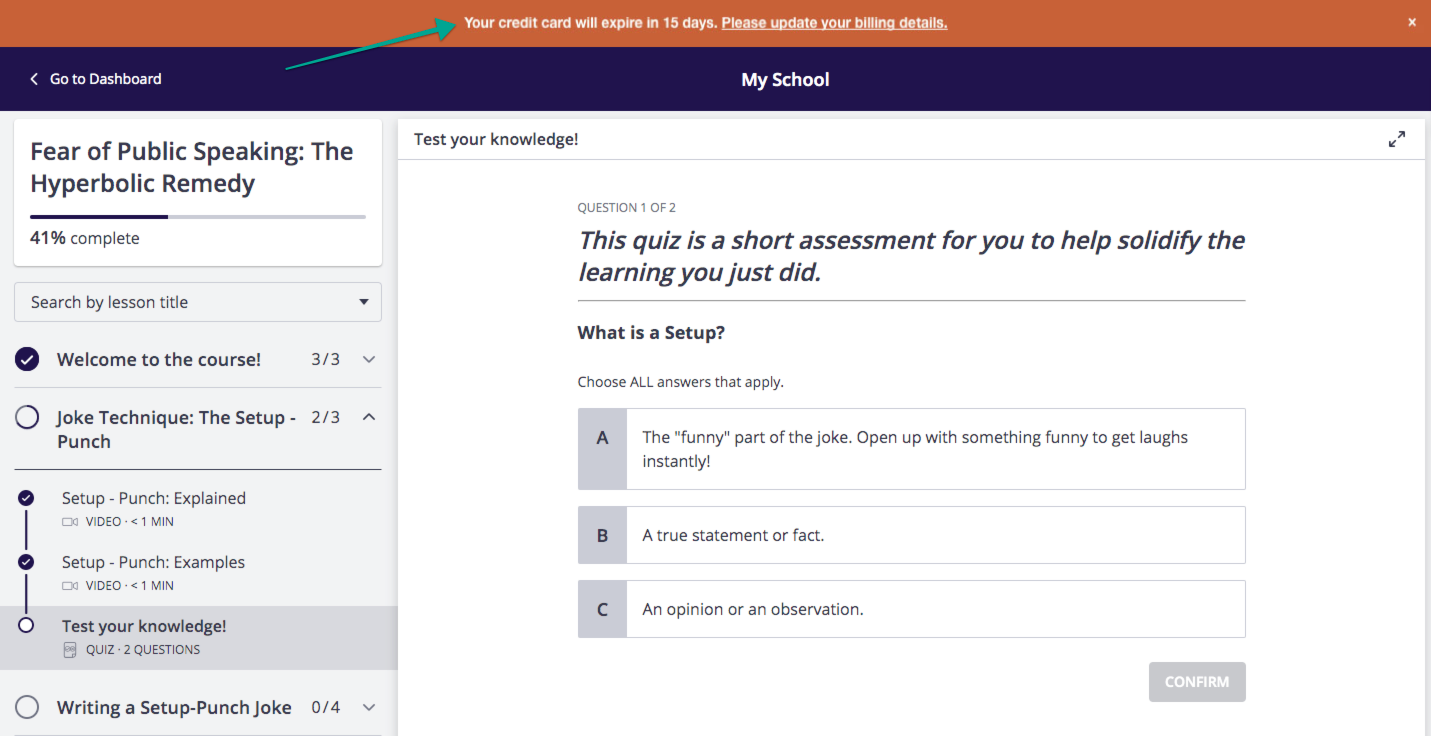This screenshot has width=1431, height=736.
Task: Click the completed marker for Setup - Punch: Examples
Action: pyautogui.click(x=26, y=562)
